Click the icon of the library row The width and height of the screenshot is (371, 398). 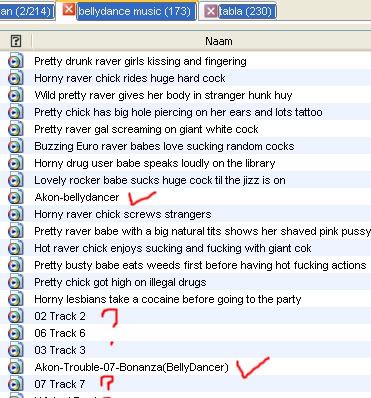15,163
